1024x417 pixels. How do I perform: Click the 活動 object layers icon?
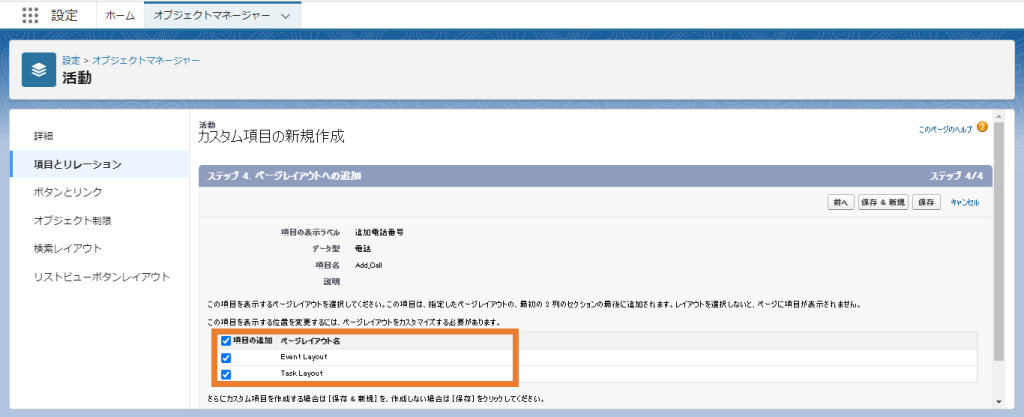[39, 70]
